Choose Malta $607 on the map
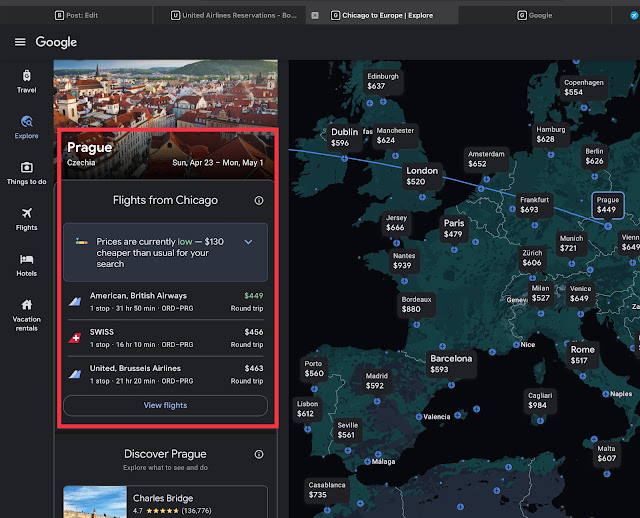The height and width of the screenshot is (518, 640). [x=606, y=454]
